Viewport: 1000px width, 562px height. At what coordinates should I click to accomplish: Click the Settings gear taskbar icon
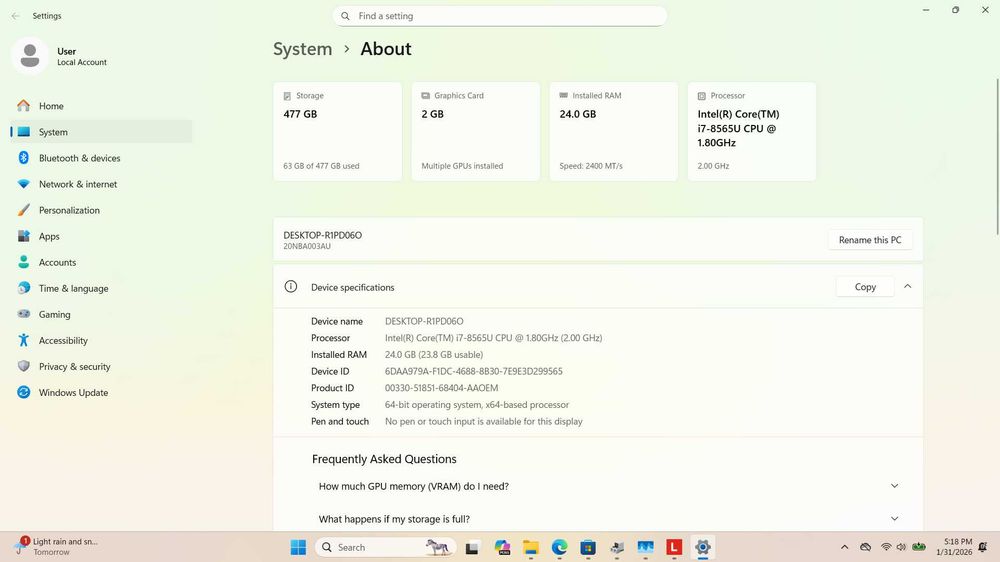703,547
